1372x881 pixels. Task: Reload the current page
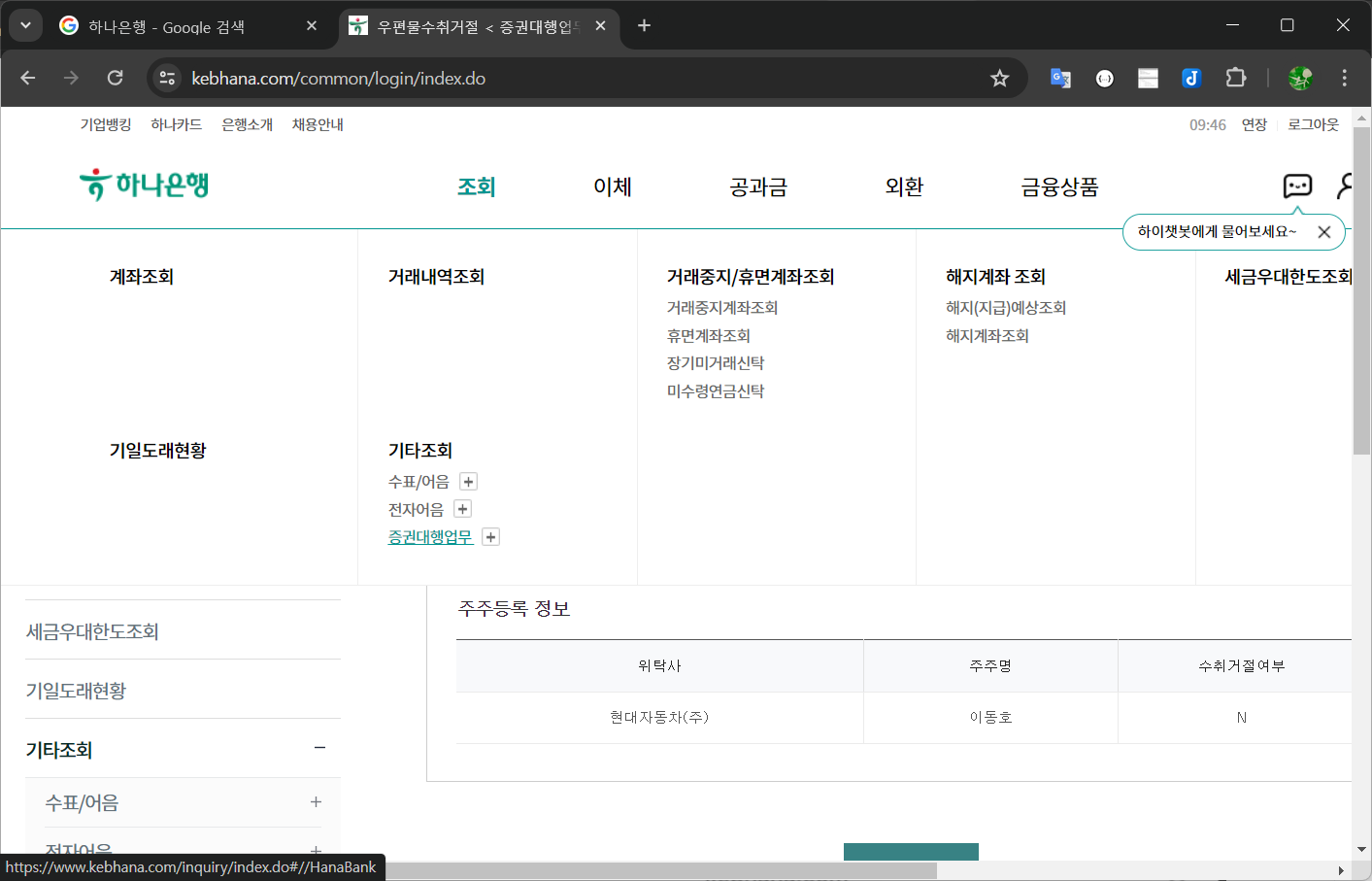tap(115, 78)
